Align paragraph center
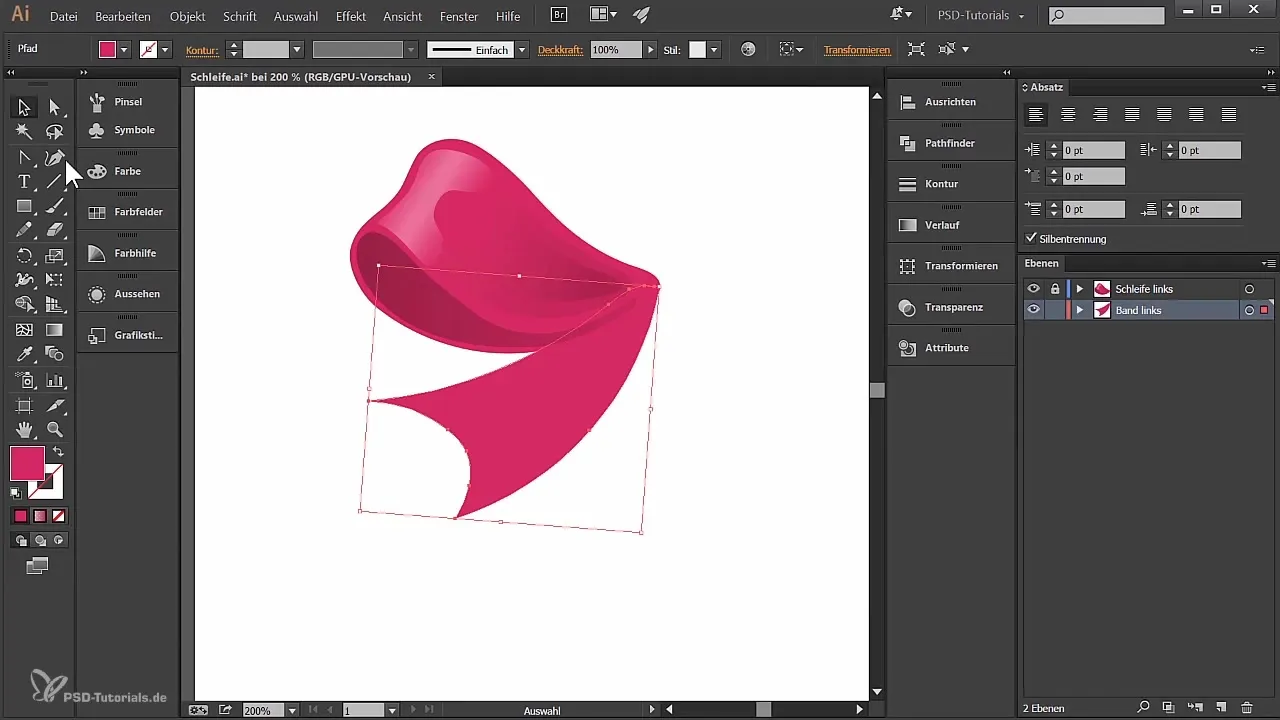Screen dimensions: 1280x720 pos(1068,115)
